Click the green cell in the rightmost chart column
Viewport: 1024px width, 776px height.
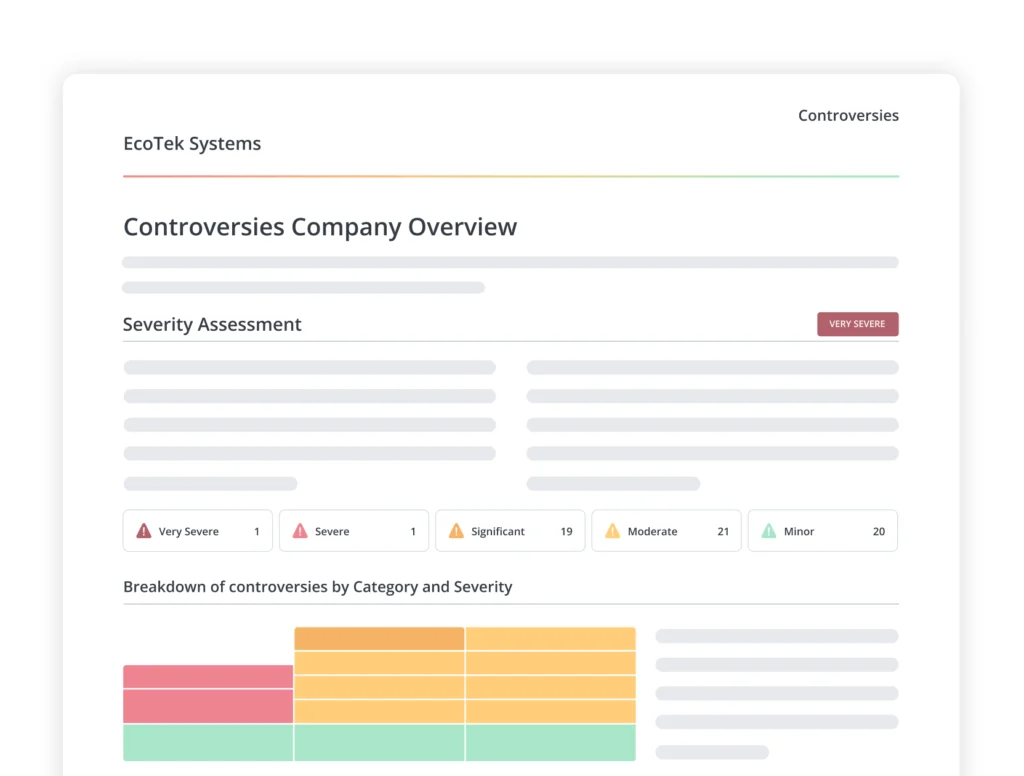(x=550, y=743)
